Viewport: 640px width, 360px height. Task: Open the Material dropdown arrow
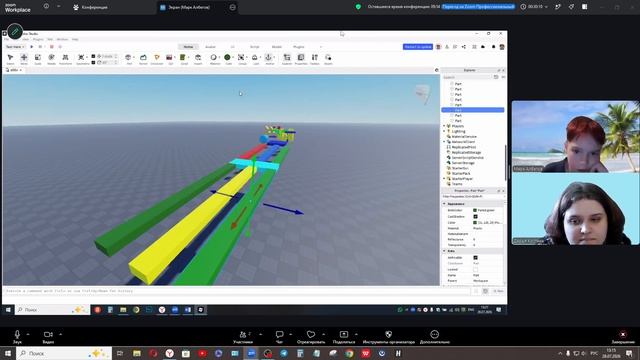(220, 58)
